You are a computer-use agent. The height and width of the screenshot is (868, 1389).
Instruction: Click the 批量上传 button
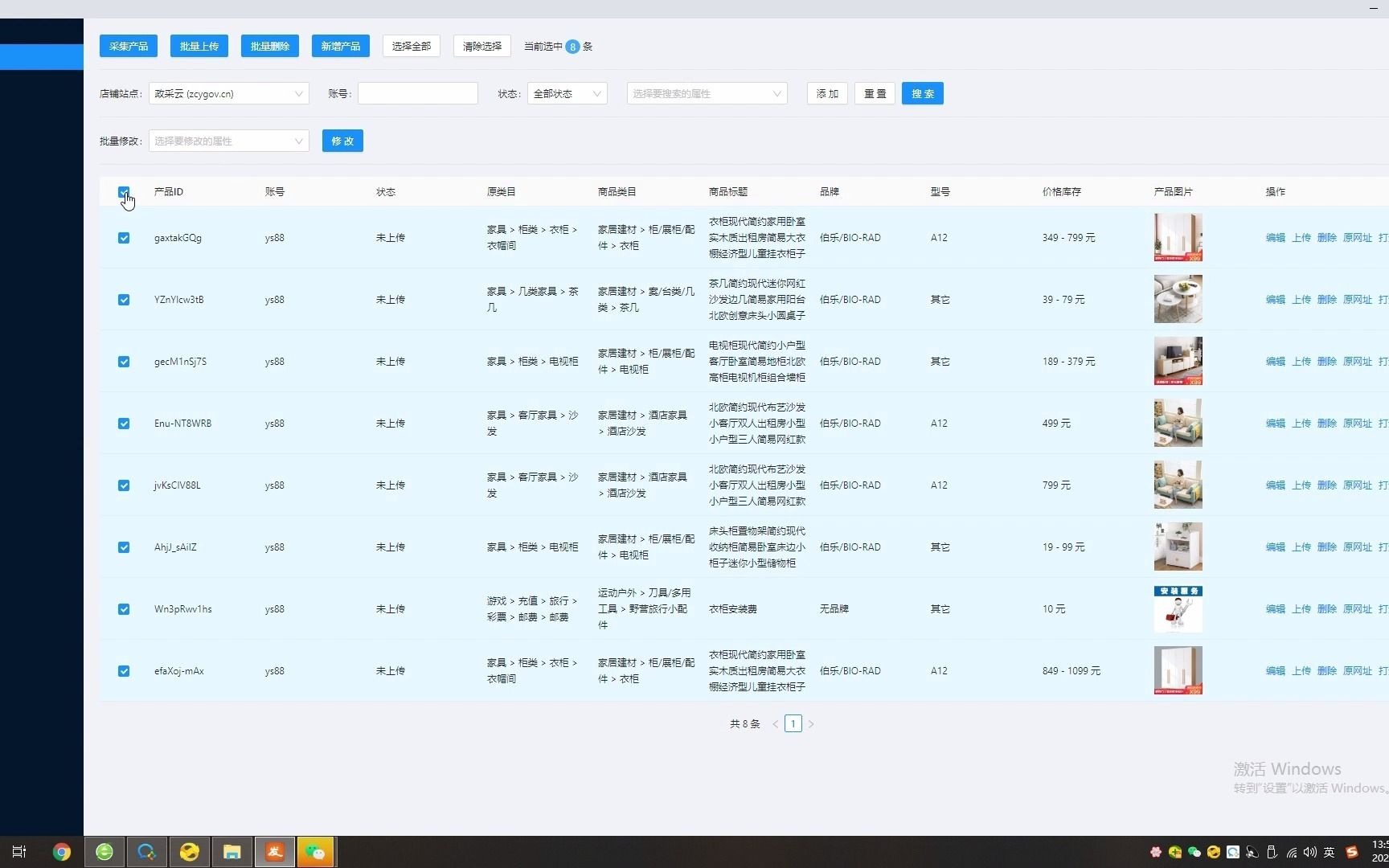click(199, 47)
